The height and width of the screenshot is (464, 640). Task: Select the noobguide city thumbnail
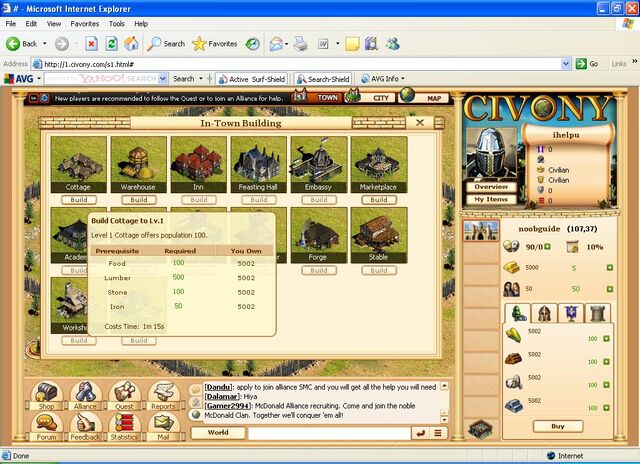(481, 231)
